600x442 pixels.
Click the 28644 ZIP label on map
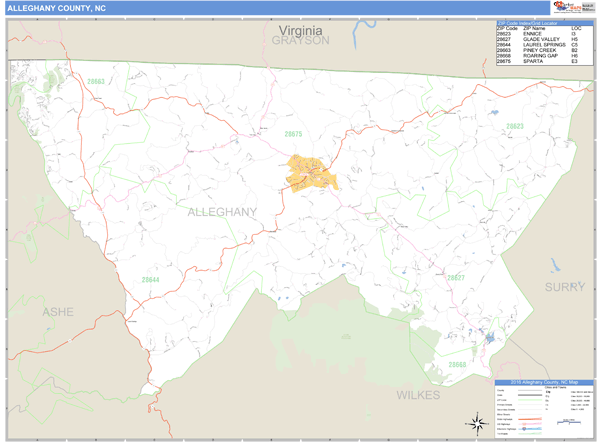pyautogui.click(x=151, y=280)
